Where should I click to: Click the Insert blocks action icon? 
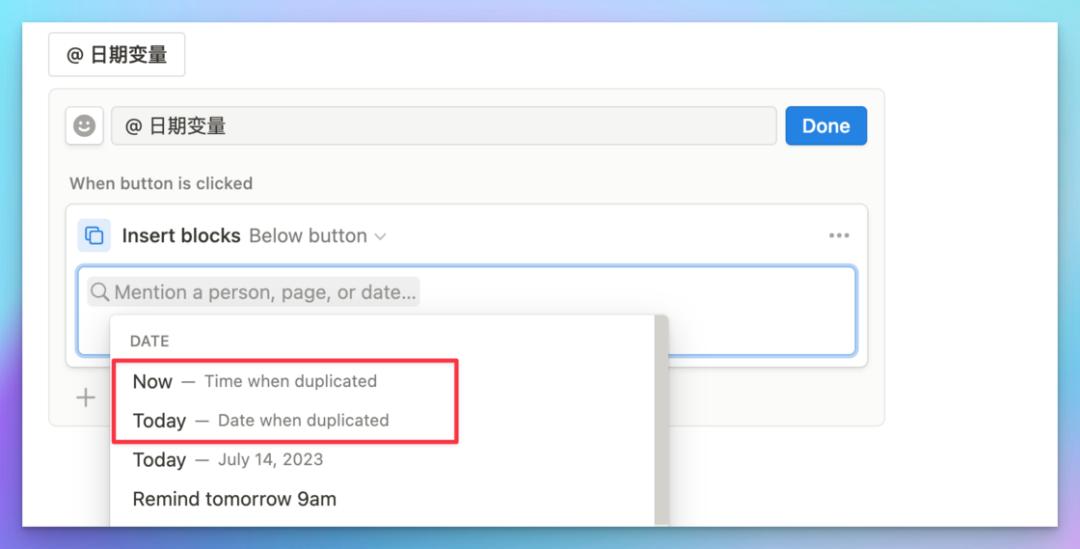tap(94, 236)
